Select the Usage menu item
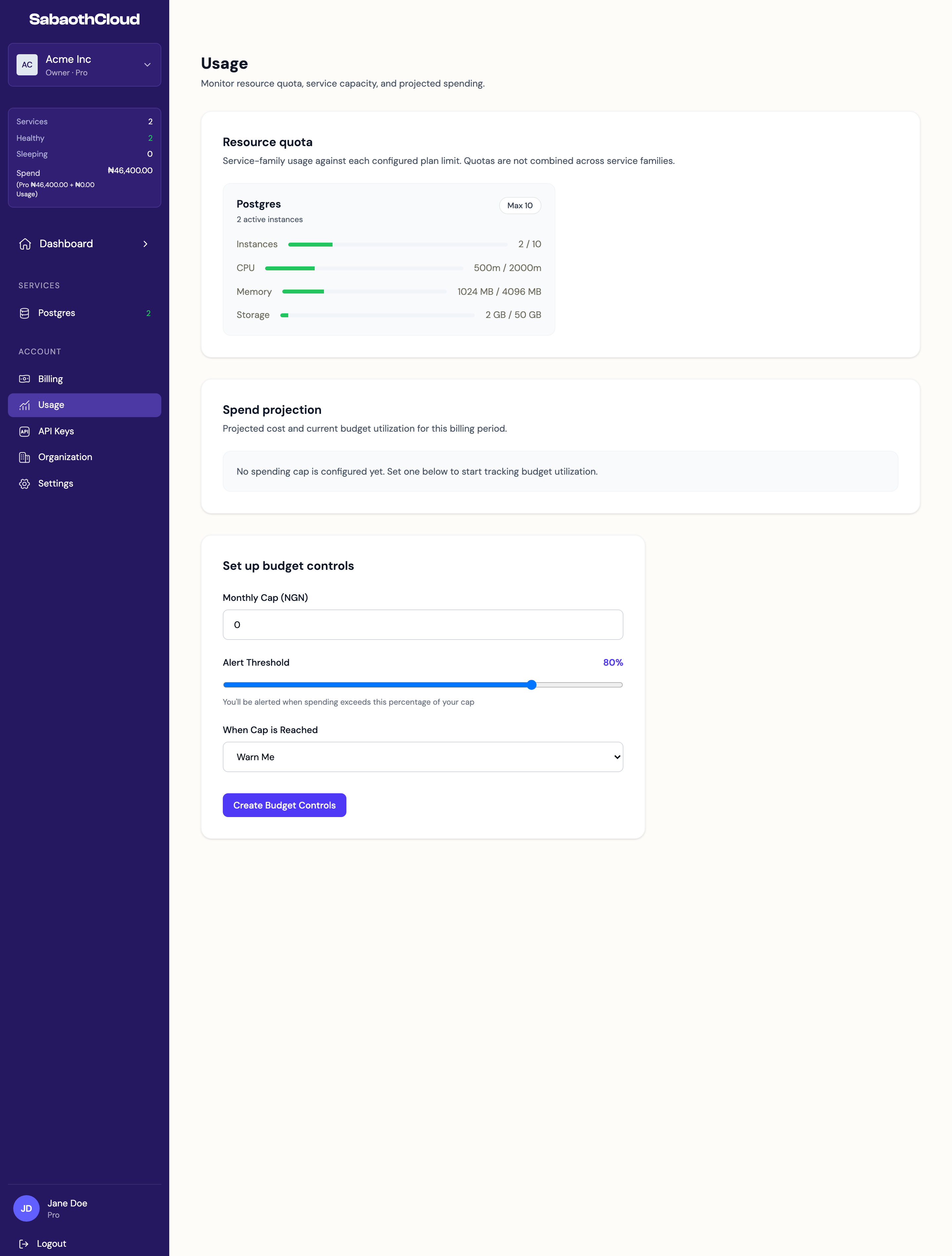Screen dimensions: 952x1256 click(x=85, y=405)
